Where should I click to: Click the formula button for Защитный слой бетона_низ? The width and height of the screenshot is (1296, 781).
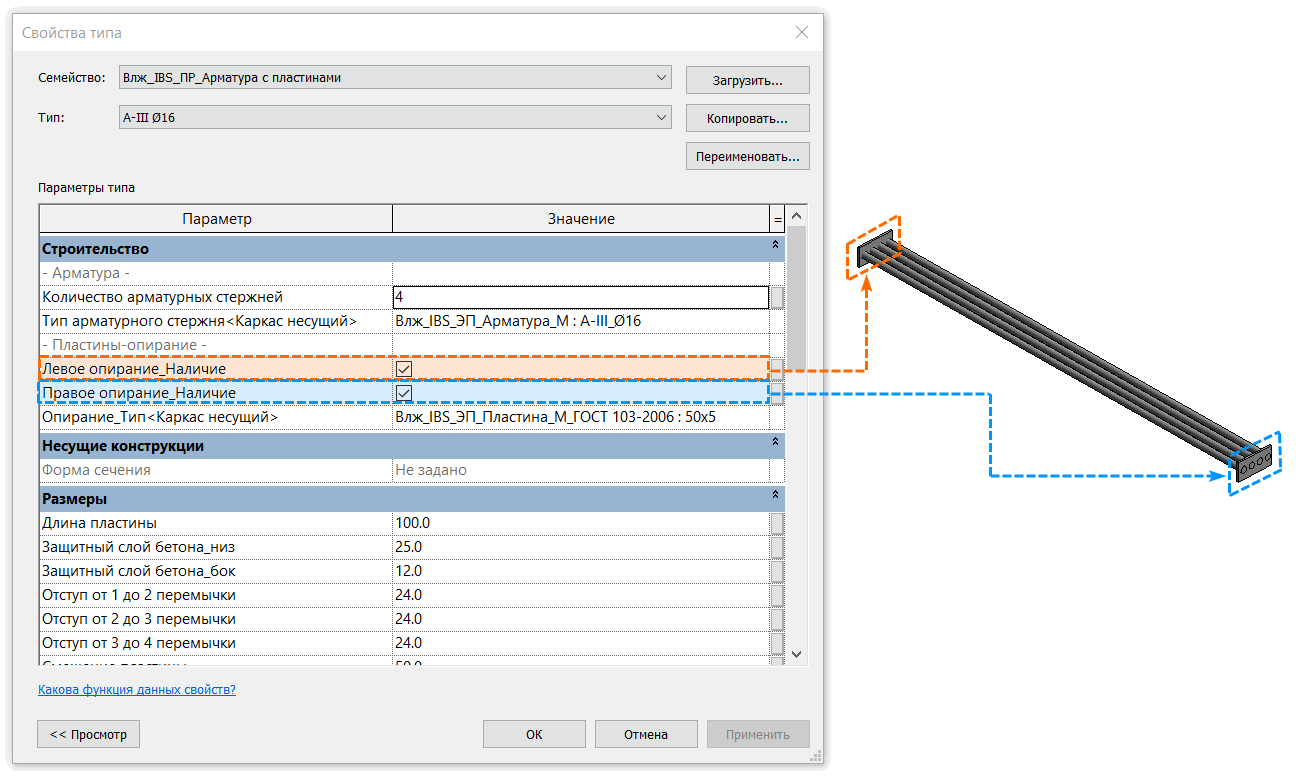point(777,547)
